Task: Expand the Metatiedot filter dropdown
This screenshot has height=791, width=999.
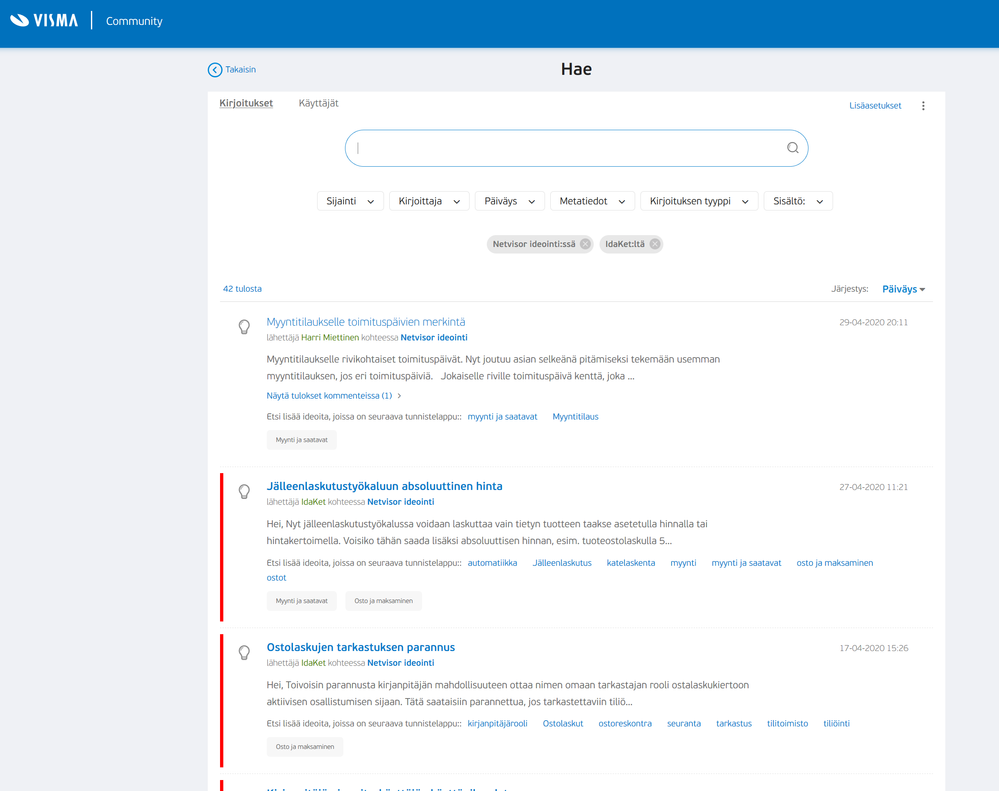Action: pos(593,201)
